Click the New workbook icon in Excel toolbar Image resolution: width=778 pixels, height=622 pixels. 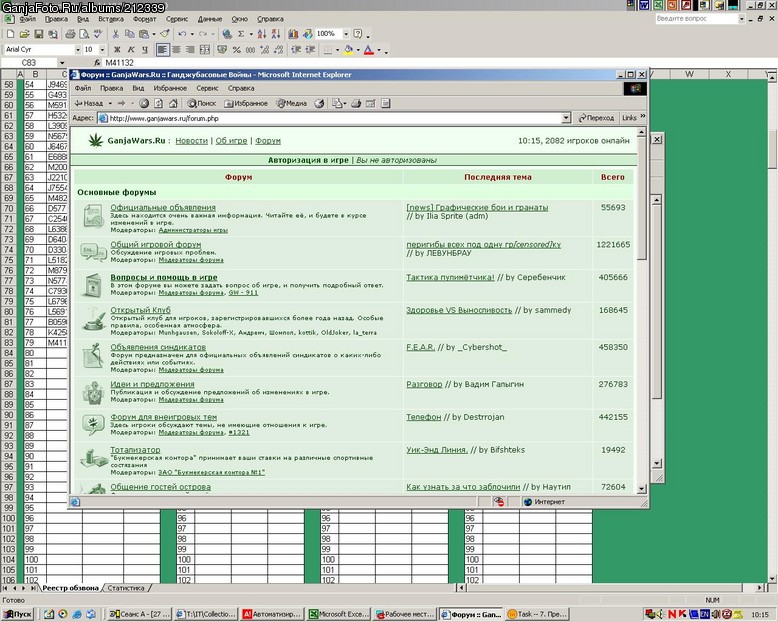[x=10, y=34]
